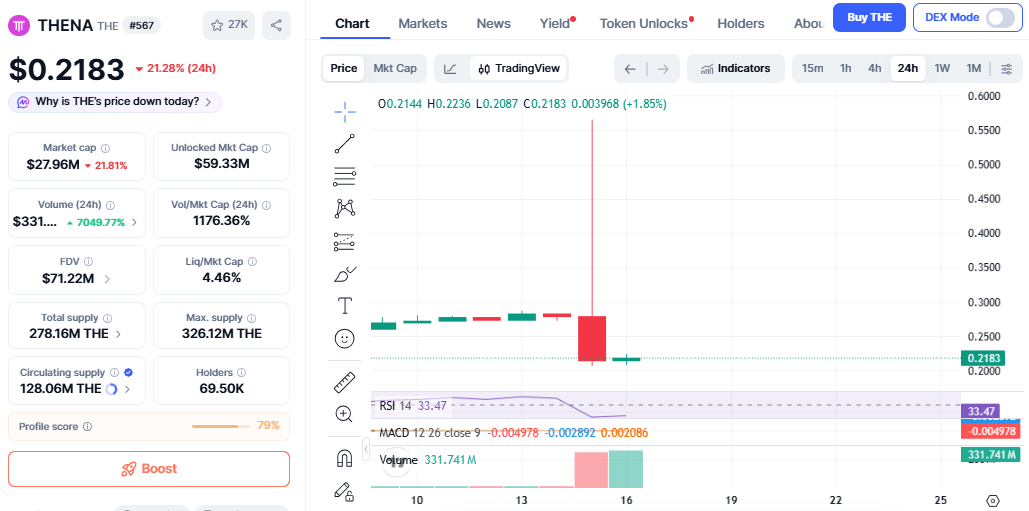This screenshot has width=1029, height=511.
Task: Set chart interval to 24h
Action: [908, 68]
